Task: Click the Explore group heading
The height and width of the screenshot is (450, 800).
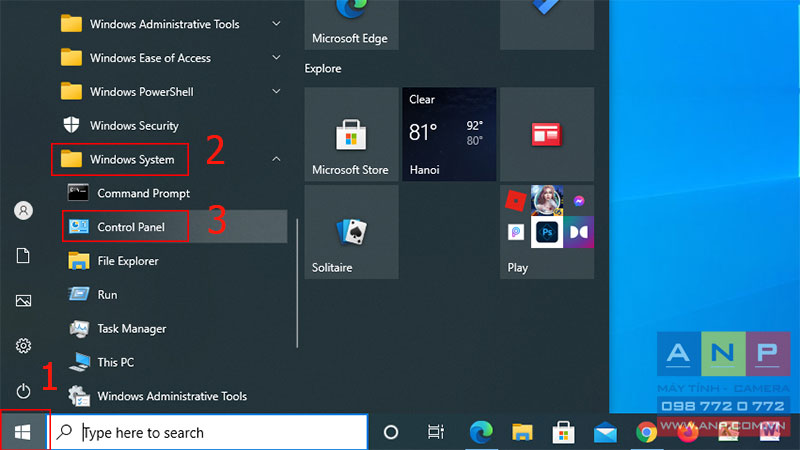Action: pyautogui.click(x=323, y=68)
